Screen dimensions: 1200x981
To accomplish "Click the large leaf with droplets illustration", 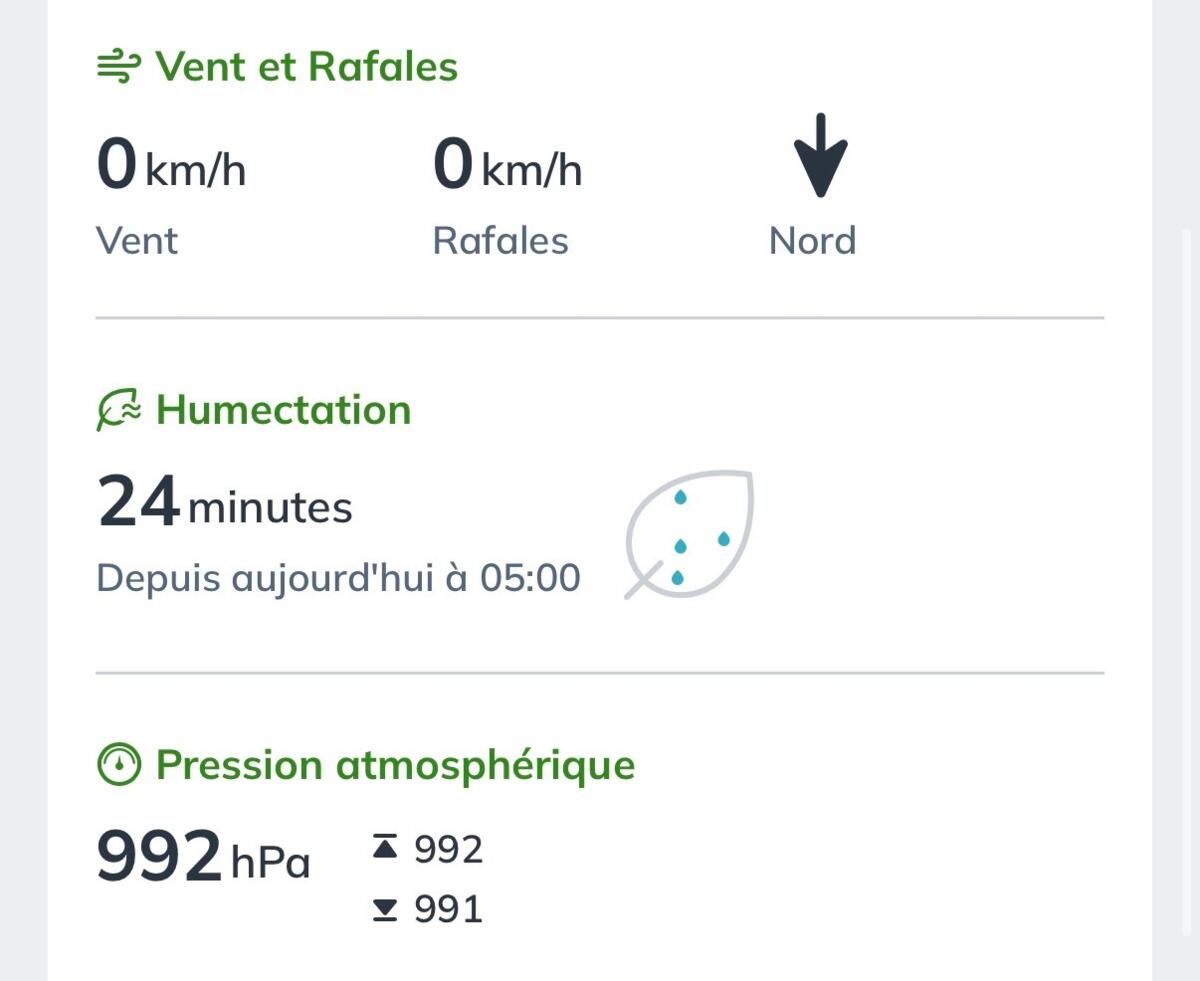I will coord(689,534).
